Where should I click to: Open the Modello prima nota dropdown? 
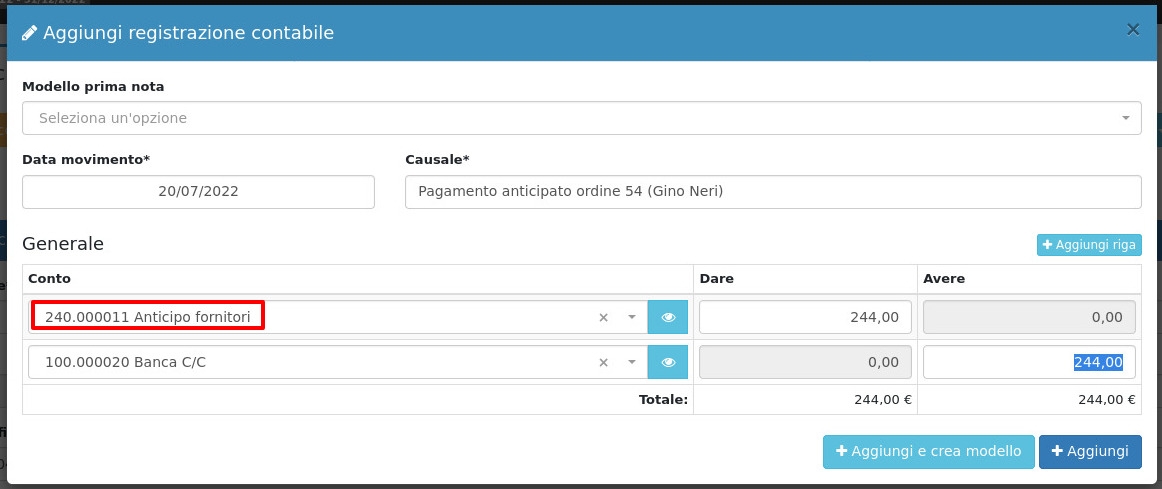click(581, 118)
